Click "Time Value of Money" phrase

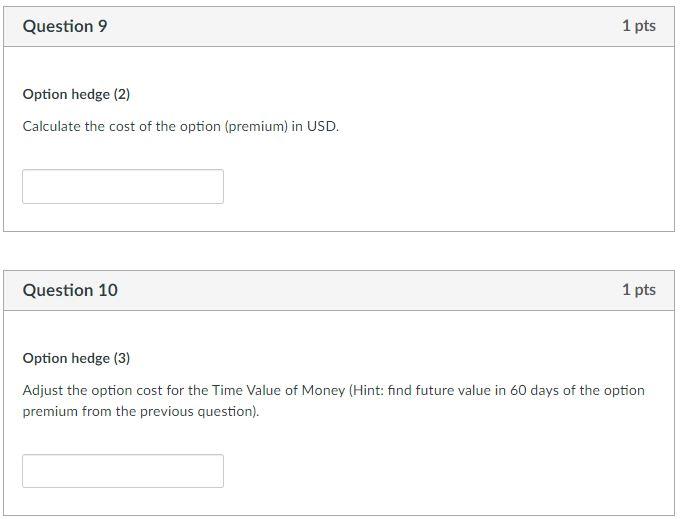click(278, 390)
